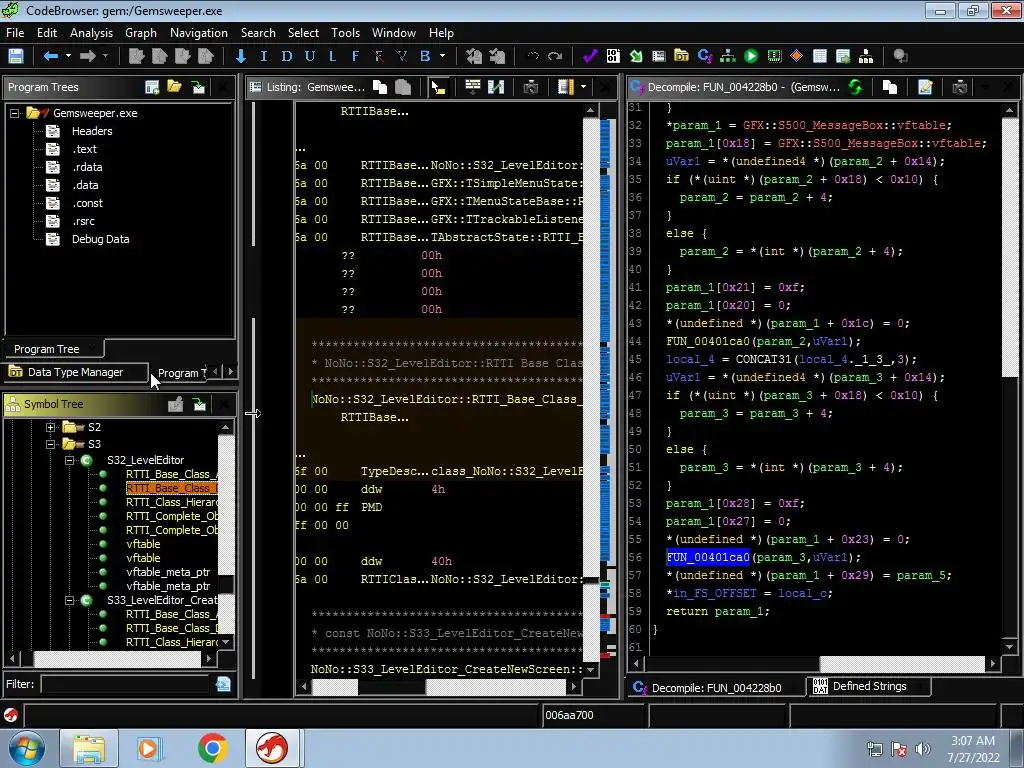The width and height of the screenshot is (1024, 768).
Task: Navigate to next Bookmark (B)
Action: tap(425, 56)
